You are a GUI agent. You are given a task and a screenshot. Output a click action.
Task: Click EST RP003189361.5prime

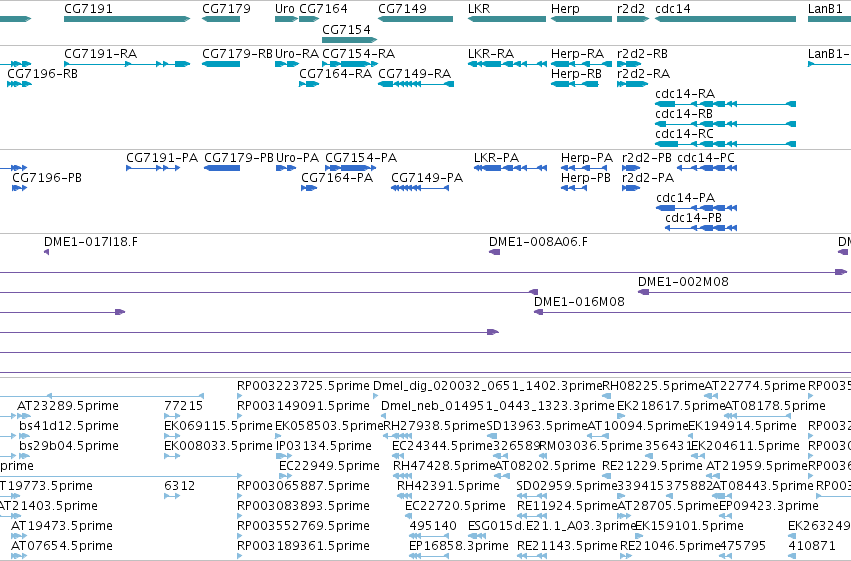coord(303,546)
